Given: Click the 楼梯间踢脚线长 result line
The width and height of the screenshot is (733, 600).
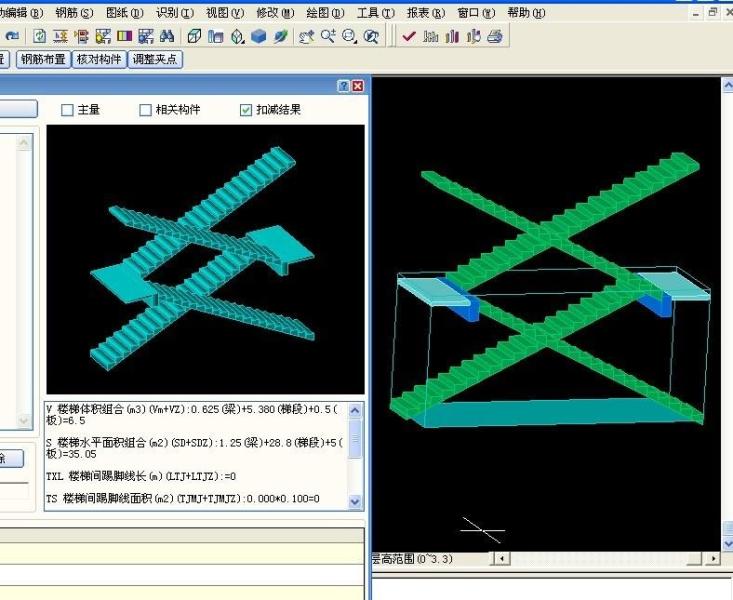Looking at the screenshot, I should point(141,477).
